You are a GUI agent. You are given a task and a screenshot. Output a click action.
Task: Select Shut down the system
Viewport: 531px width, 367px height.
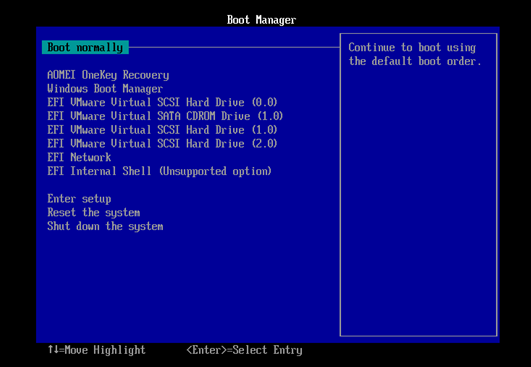tap(105, 226)
